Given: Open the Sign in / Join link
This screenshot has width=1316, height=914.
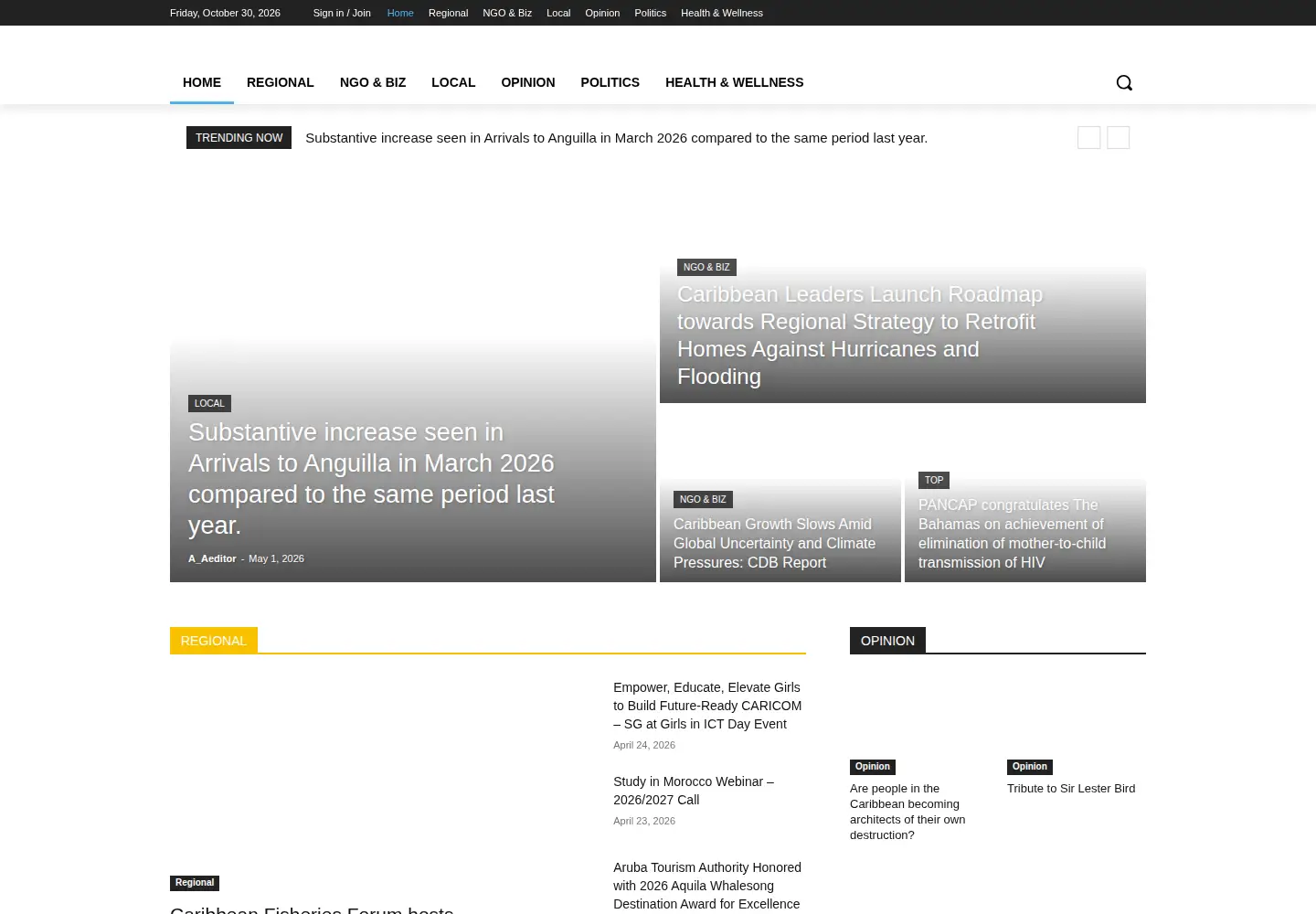Looking at the screenshot, I should (x=342, y=13).
